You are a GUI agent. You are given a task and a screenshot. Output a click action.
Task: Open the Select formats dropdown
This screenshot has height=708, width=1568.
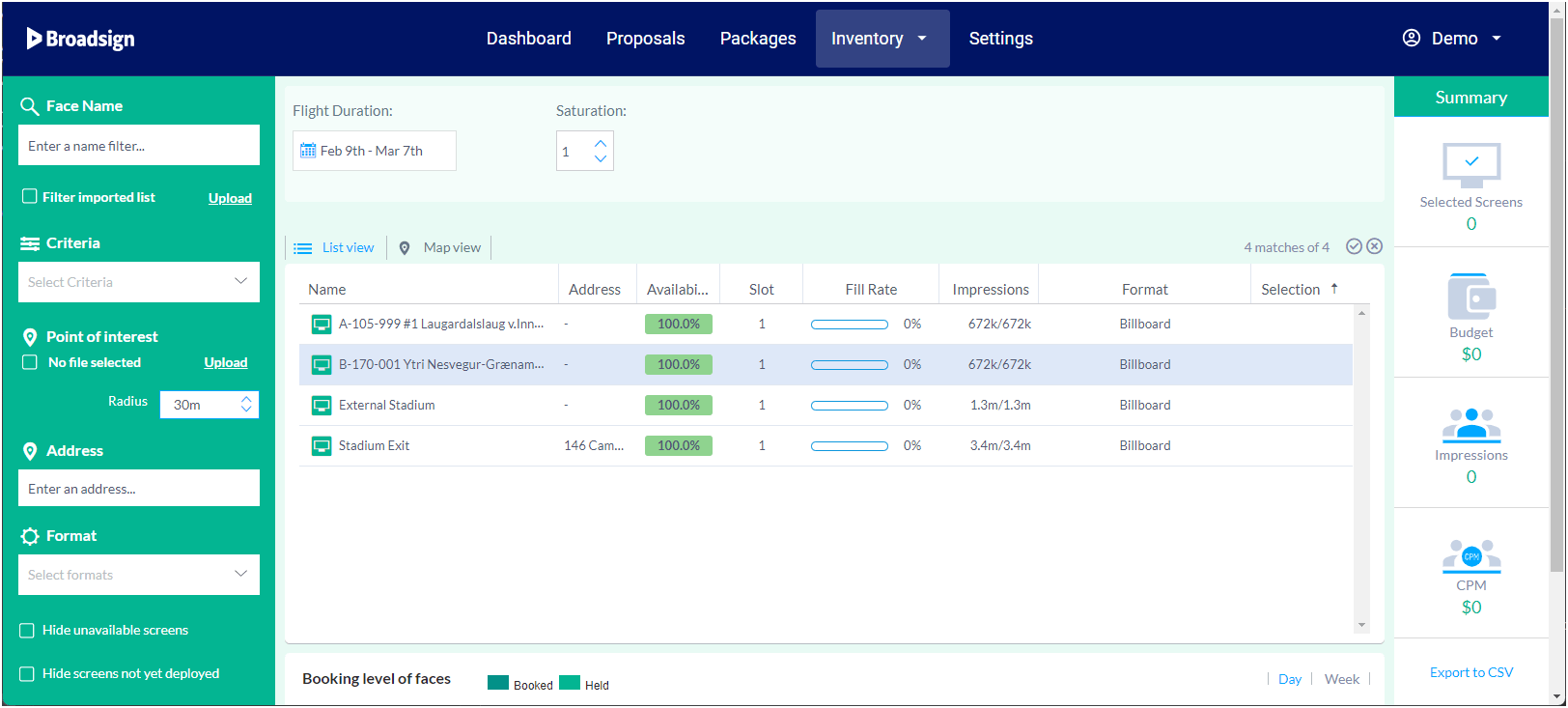point(139,575)
